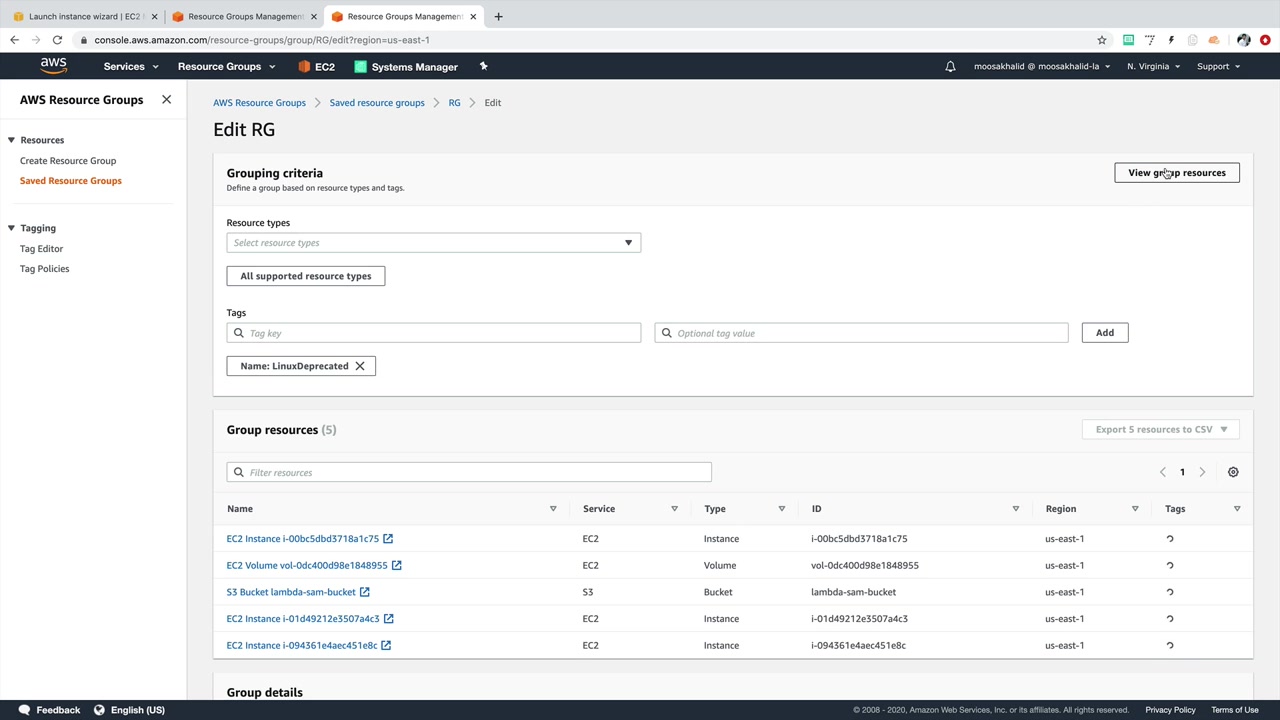Open table preferences gear icon
This screenshot has height=720, width=1280.
[x=1233, y=472]
